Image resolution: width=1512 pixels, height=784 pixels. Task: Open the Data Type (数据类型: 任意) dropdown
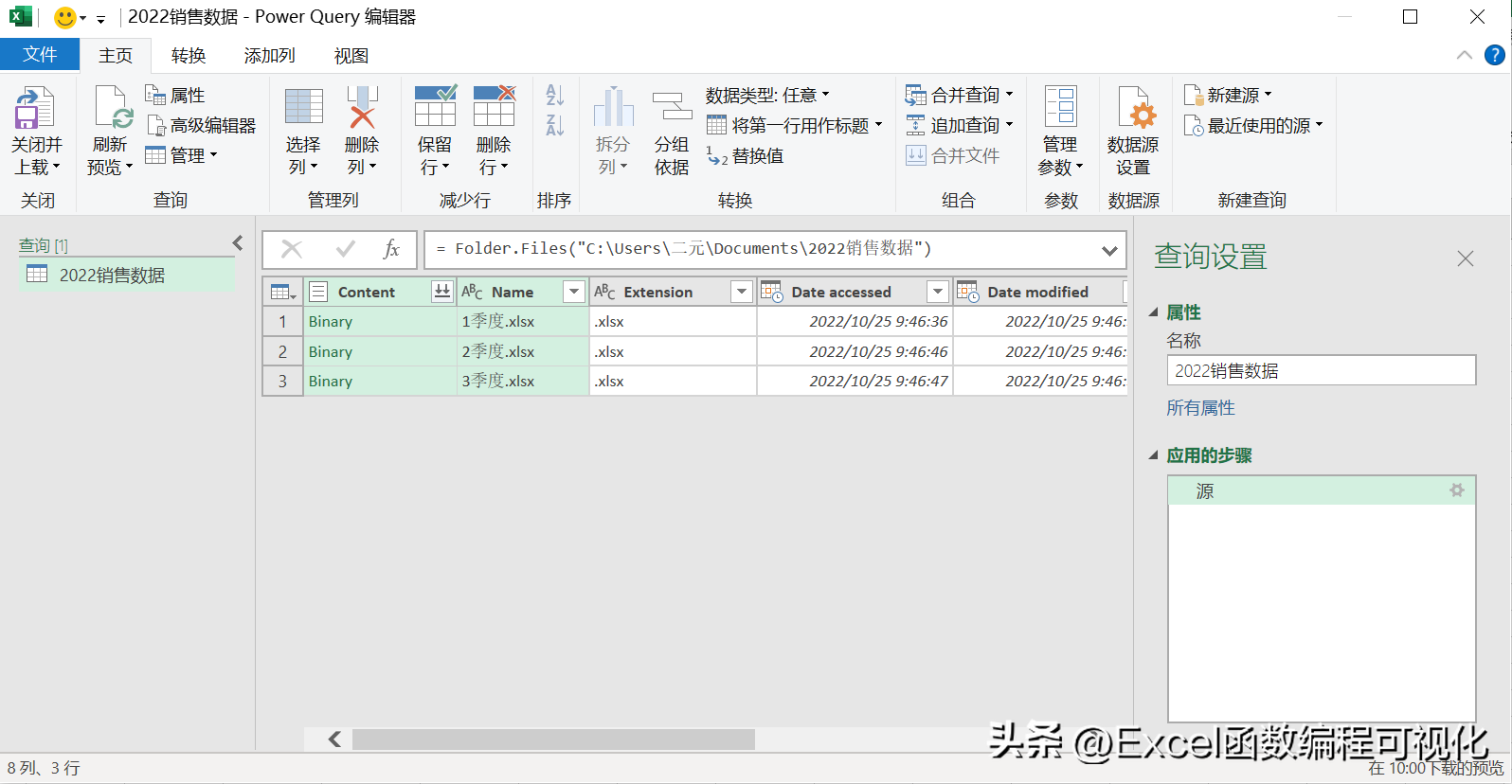click(x=767, y=95)
